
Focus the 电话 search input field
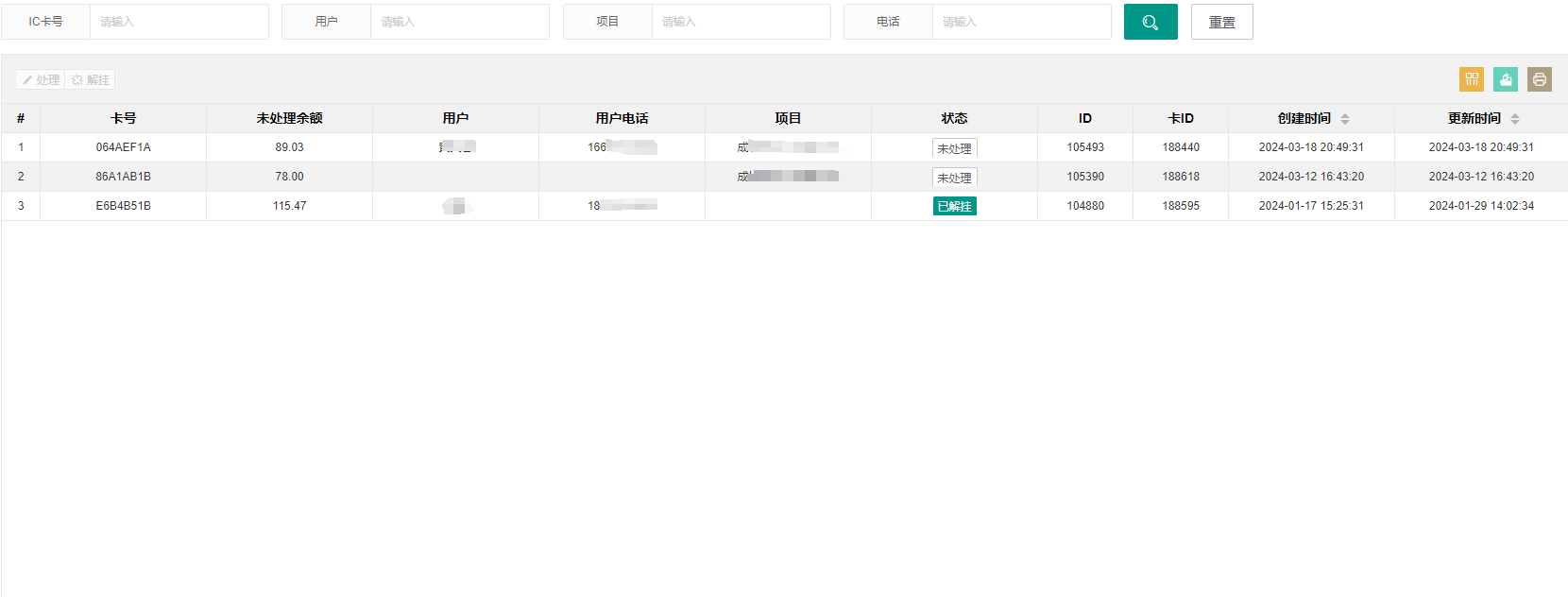tap(1022, 22)
